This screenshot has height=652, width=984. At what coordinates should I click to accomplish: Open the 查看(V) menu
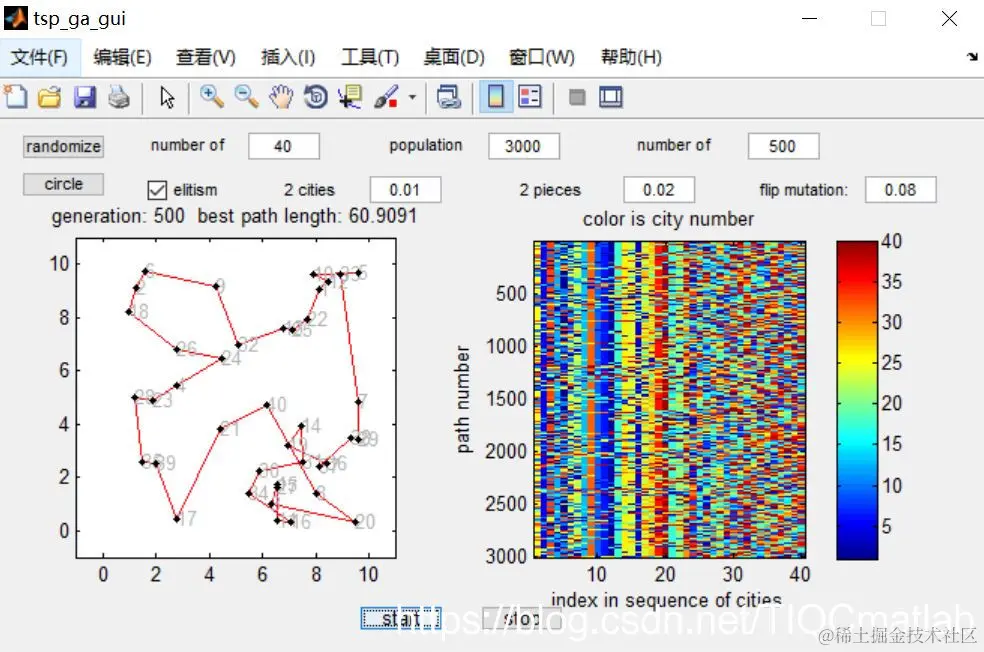(206, 57)
